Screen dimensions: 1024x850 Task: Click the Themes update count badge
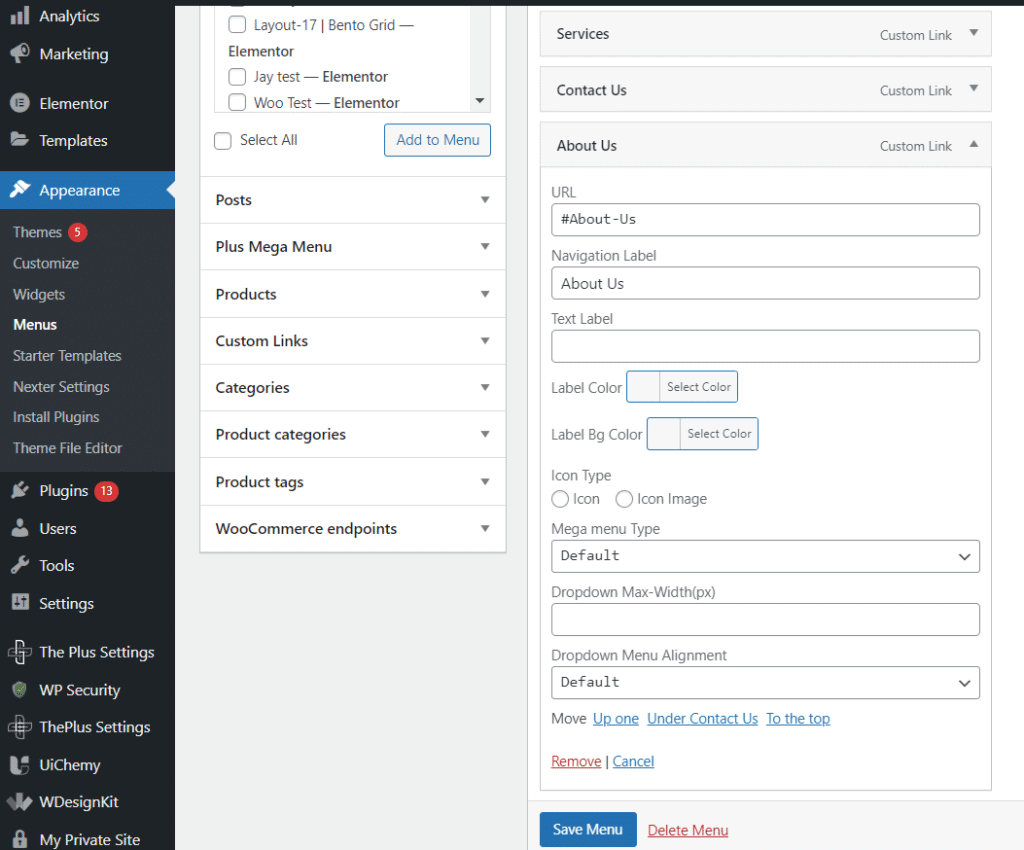coord(78,232)
